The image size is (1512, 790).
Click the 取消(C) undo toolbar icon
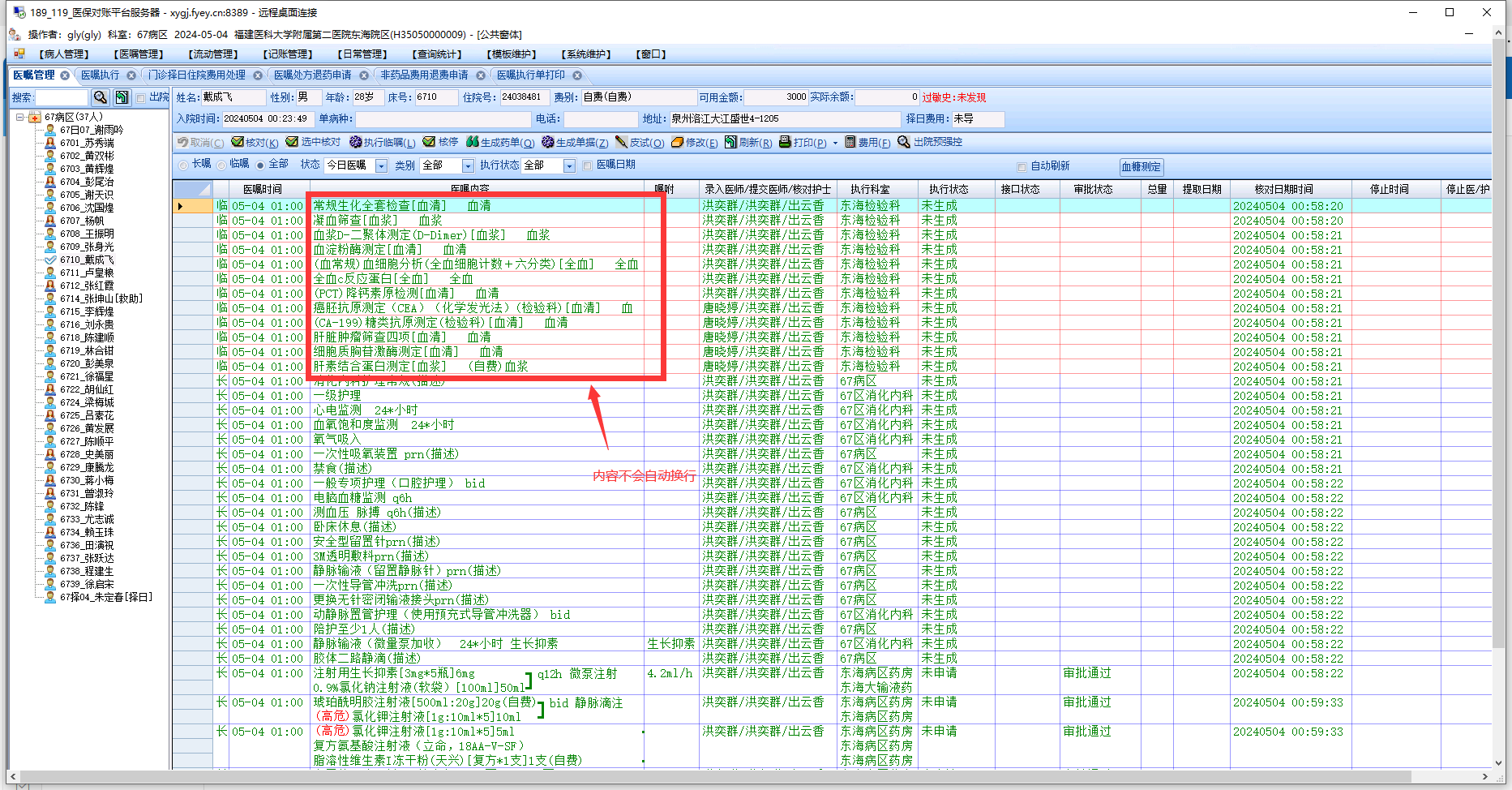(x=183, y=142)
